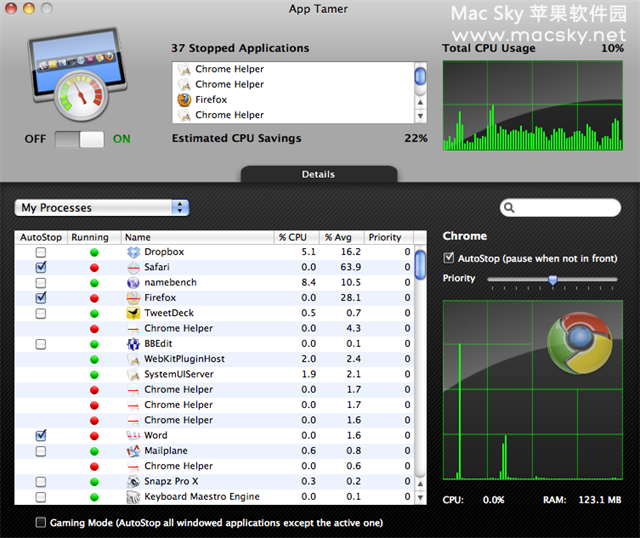Click green running dot for Dropbox
The width and height of the screenshot is (640, 538).
point(94,253)
